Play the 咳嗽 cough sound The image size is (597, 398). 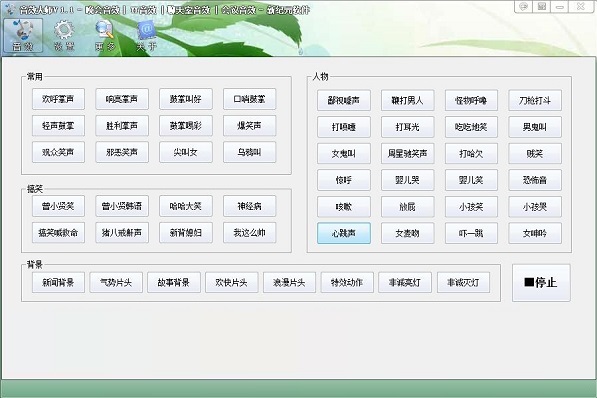coord(344,207)
